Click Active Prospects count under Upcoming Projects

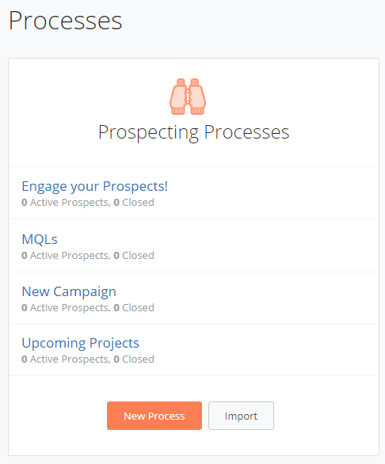point(66,359)
